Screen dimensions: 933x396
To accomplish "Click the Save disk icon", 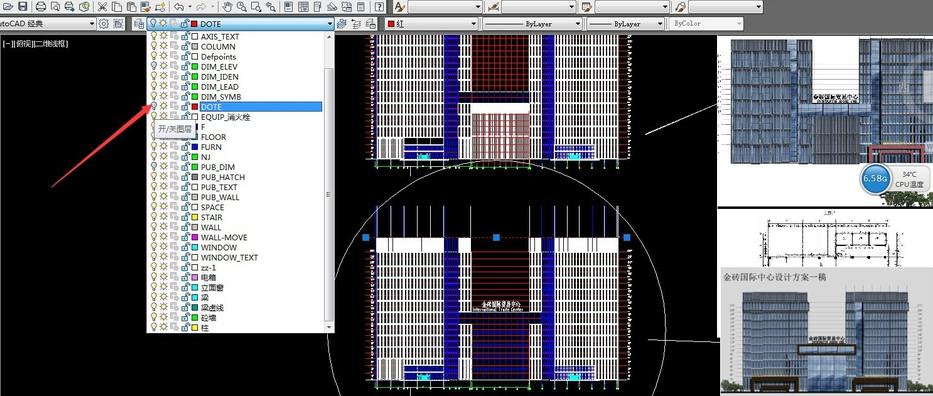I will (22, 7).
